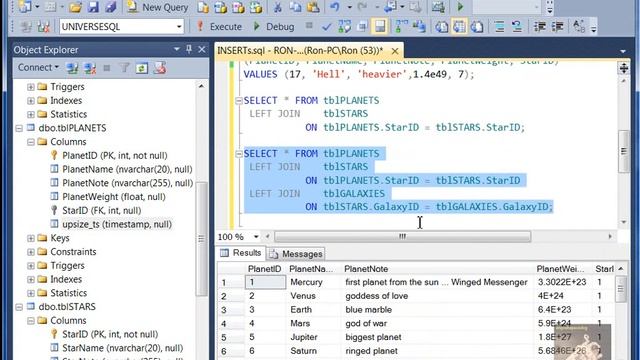Collapse the Columns folder under dbo.tblPLANETS

pos(31,142)
